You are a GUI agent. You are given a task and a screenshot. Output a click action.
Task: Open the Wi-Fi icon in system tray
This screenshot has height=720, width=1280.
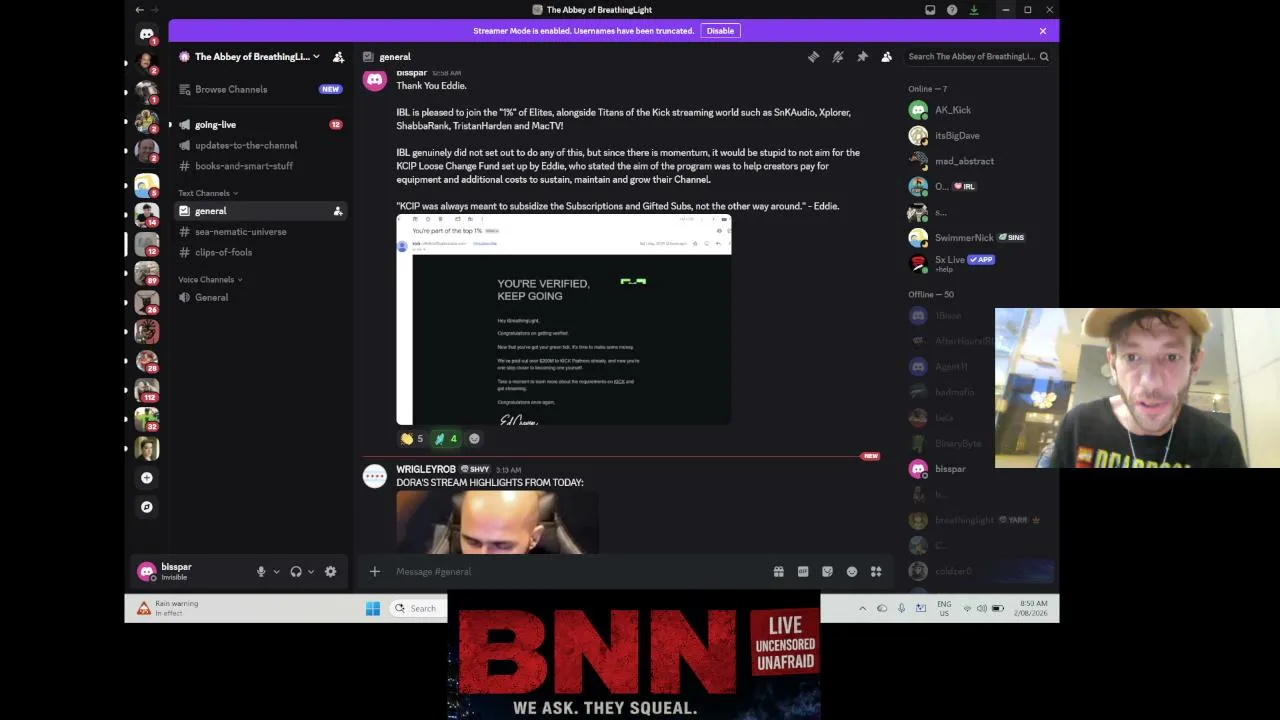(x=967, y=608)
